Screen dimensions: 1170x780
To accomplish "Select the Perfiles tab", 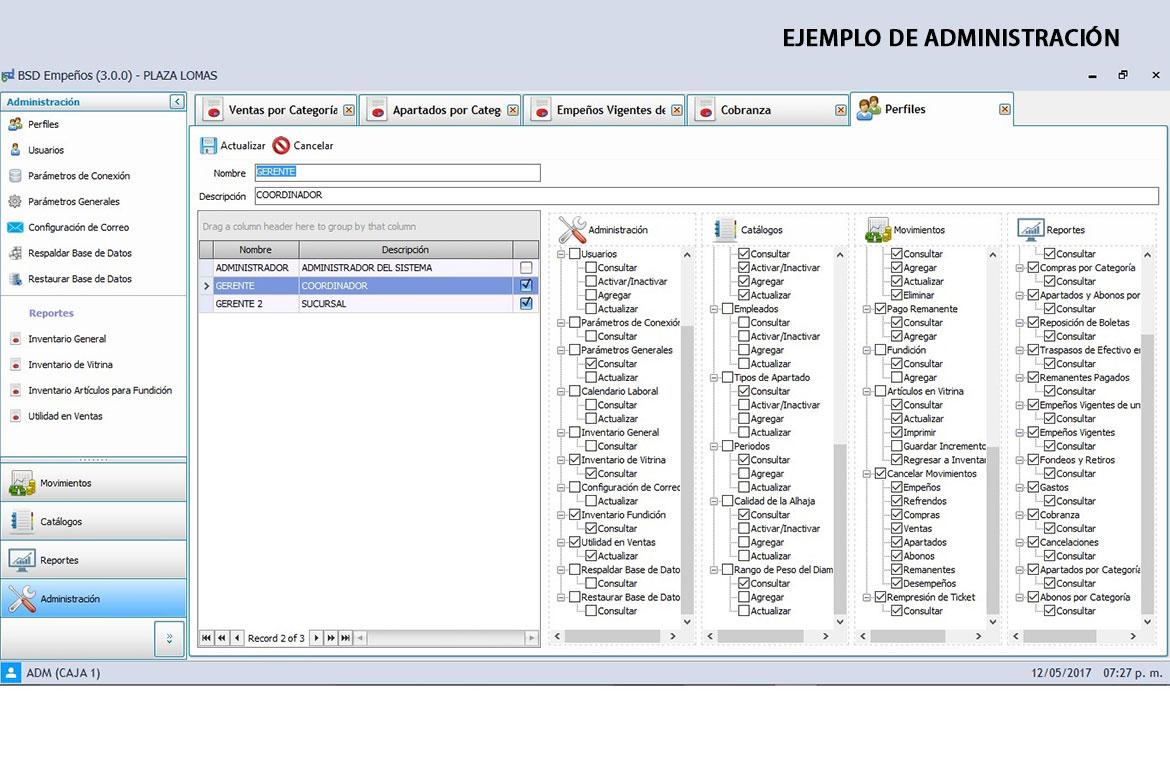I will tap(932, 109).
